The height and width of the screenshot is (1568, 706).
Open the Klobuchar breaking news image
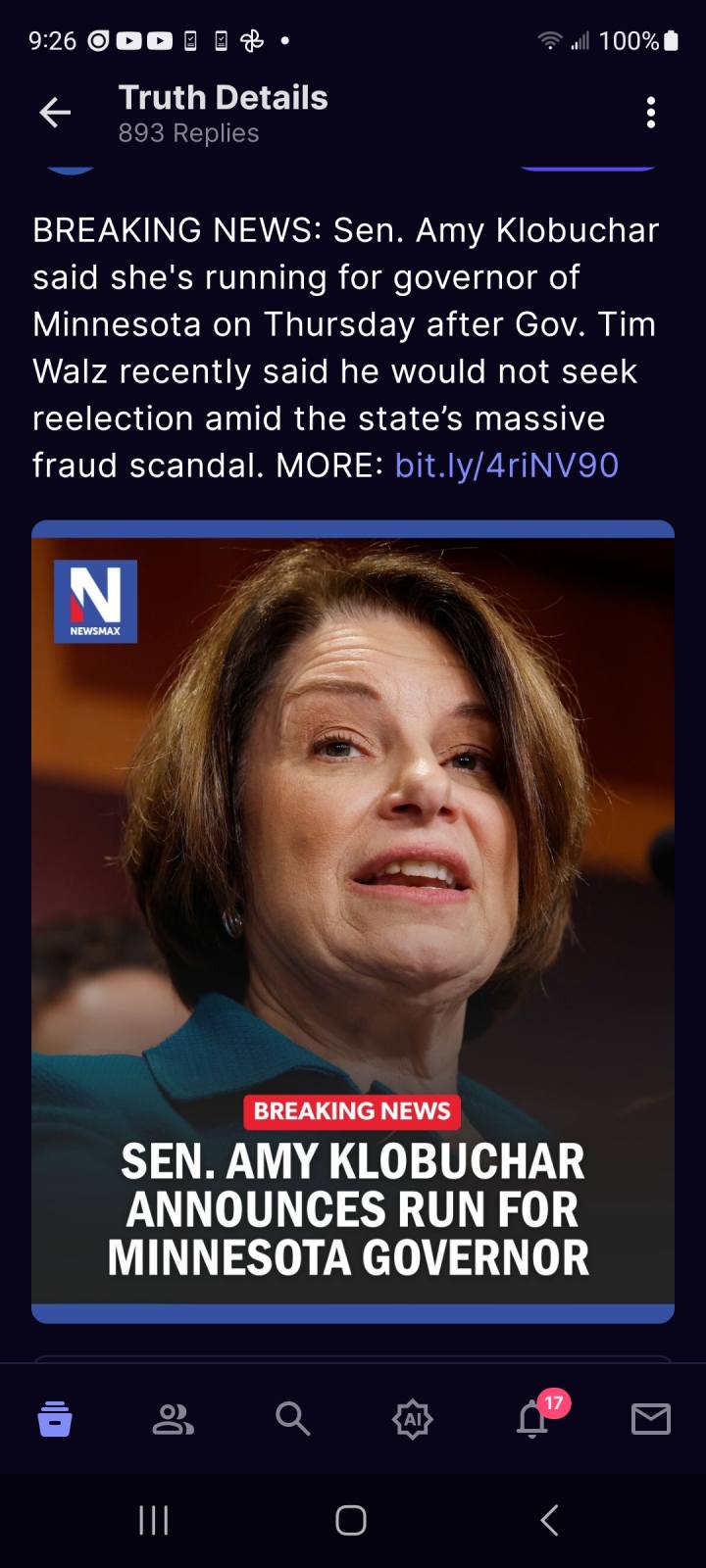point(353,921)
